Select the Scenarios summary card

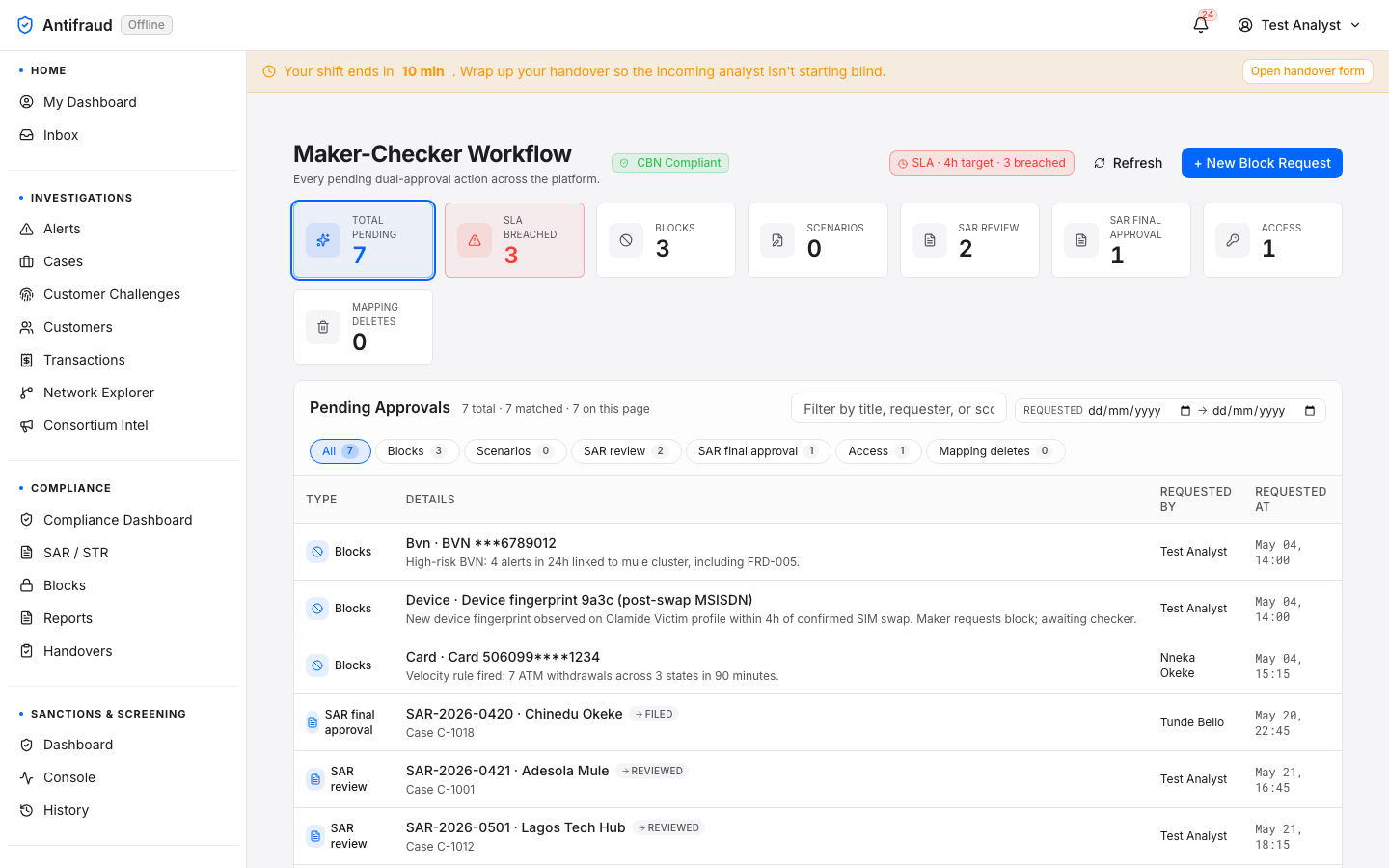pos(818,240)
